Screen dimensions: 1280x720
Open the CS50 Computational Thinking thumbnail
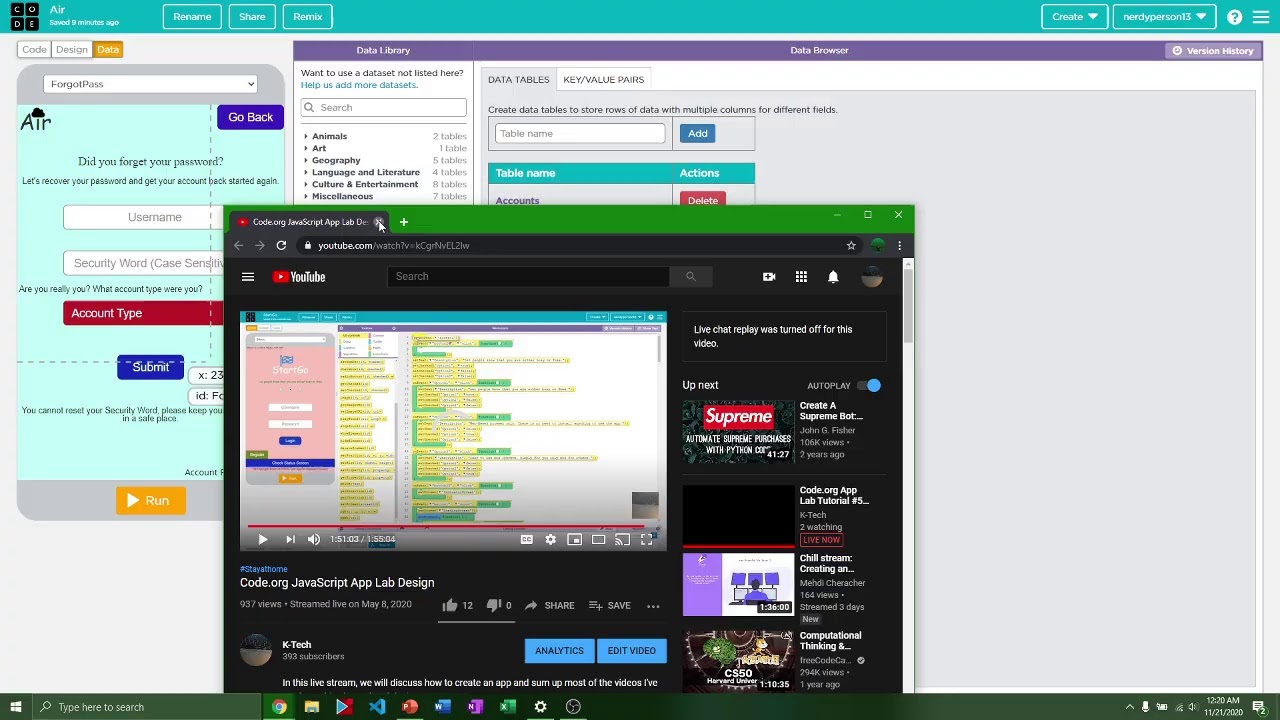click(x=738, y=661)
